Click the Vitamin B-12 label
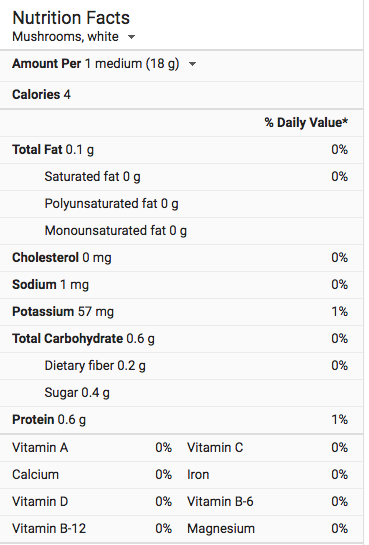369x545 pixels. pyautogui.click(x=49, y=529)
